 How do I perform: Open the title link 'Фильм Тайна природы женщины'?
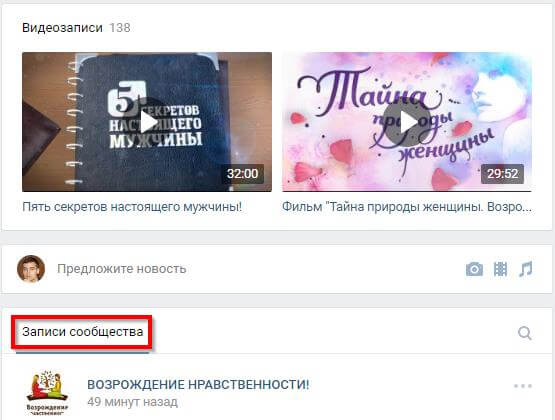pyautogui.click(x=407, y=207)
